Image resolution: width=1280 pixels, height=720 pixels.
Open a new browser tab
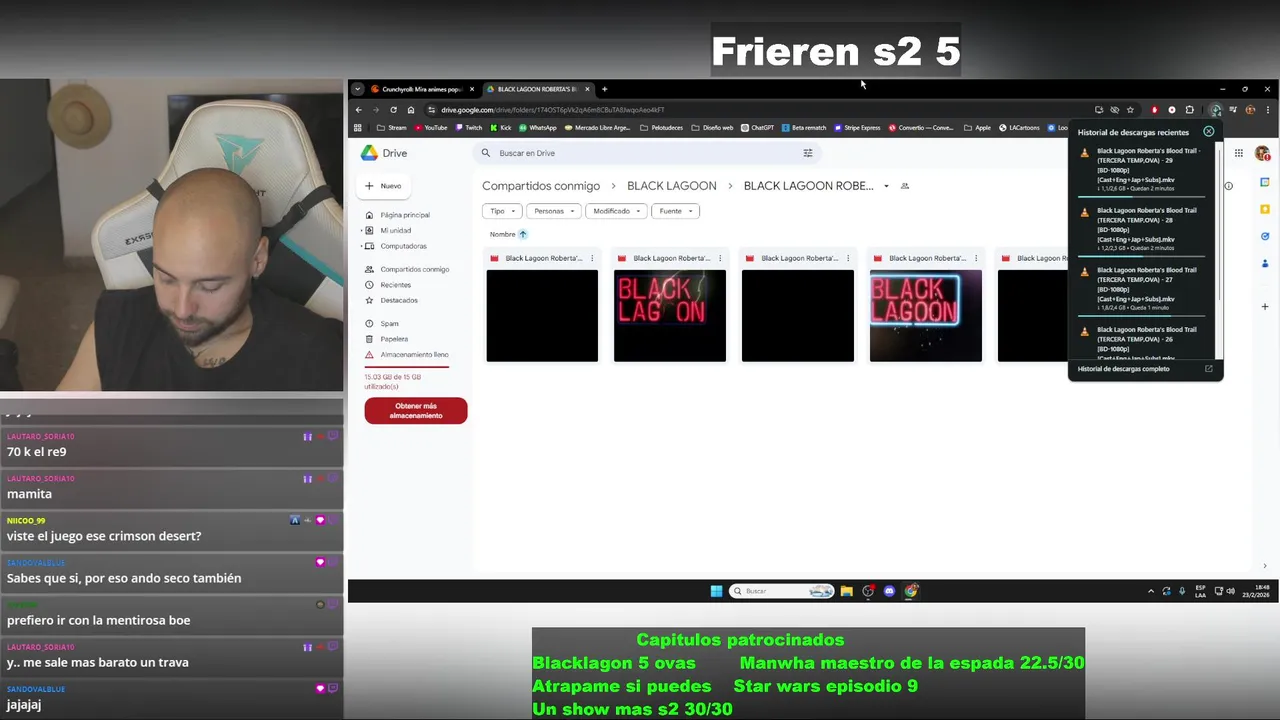[x=604, y=89]
